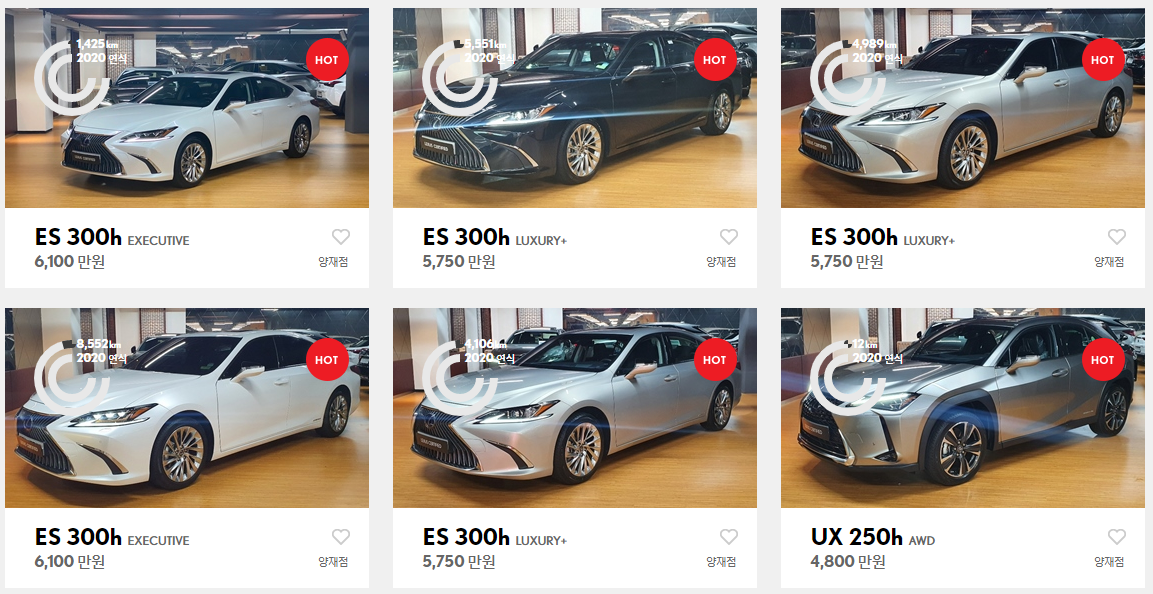Open the white ES 300h 1,425 km photo

(x=187, y=108)
